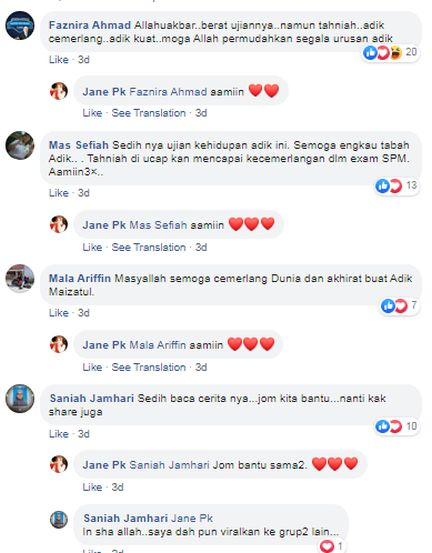Screen dimensions: 432x553
Task: See Translation for reply to Mas Sefiah
Action: click(x=148, y=247)
